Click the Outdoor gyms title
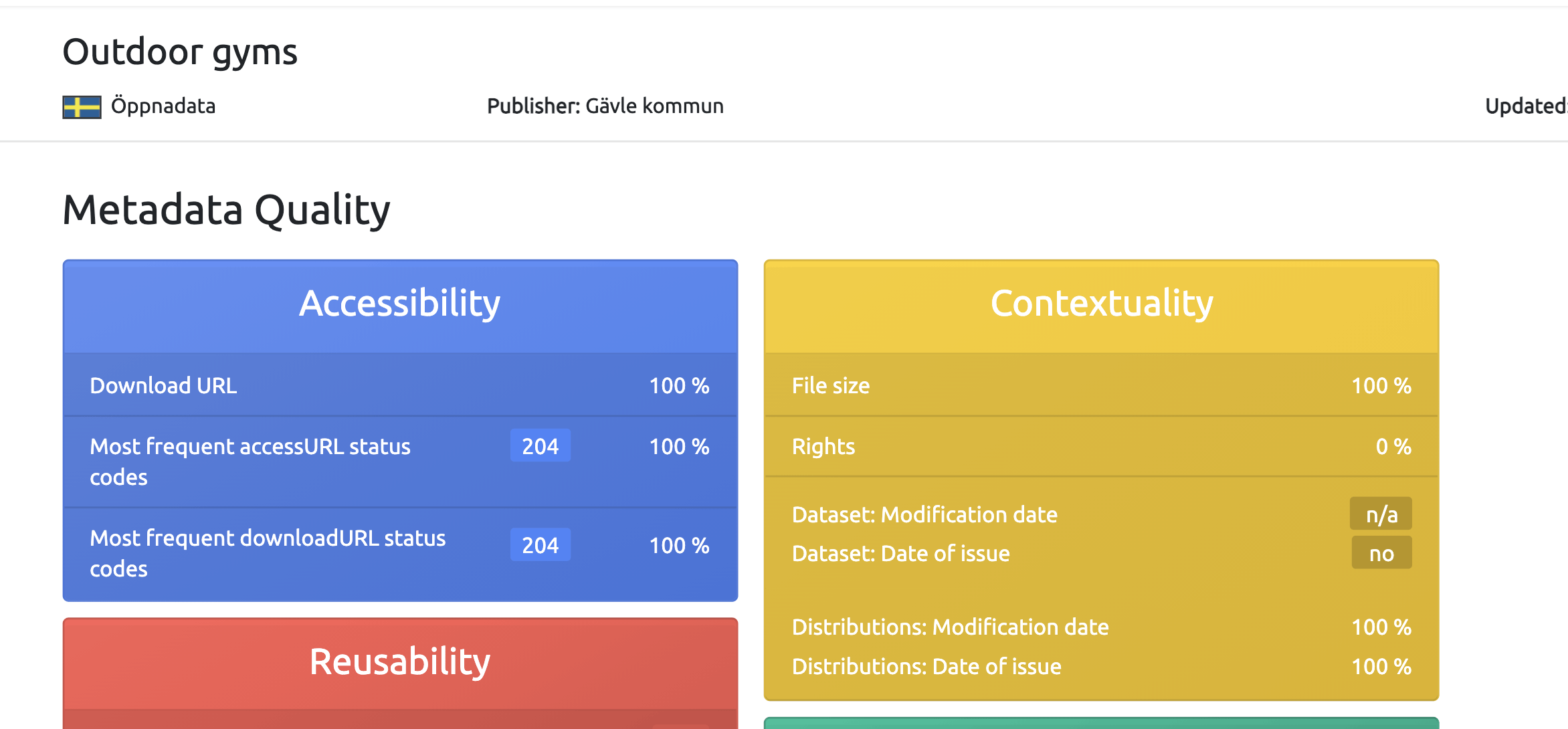 point(180,52)
